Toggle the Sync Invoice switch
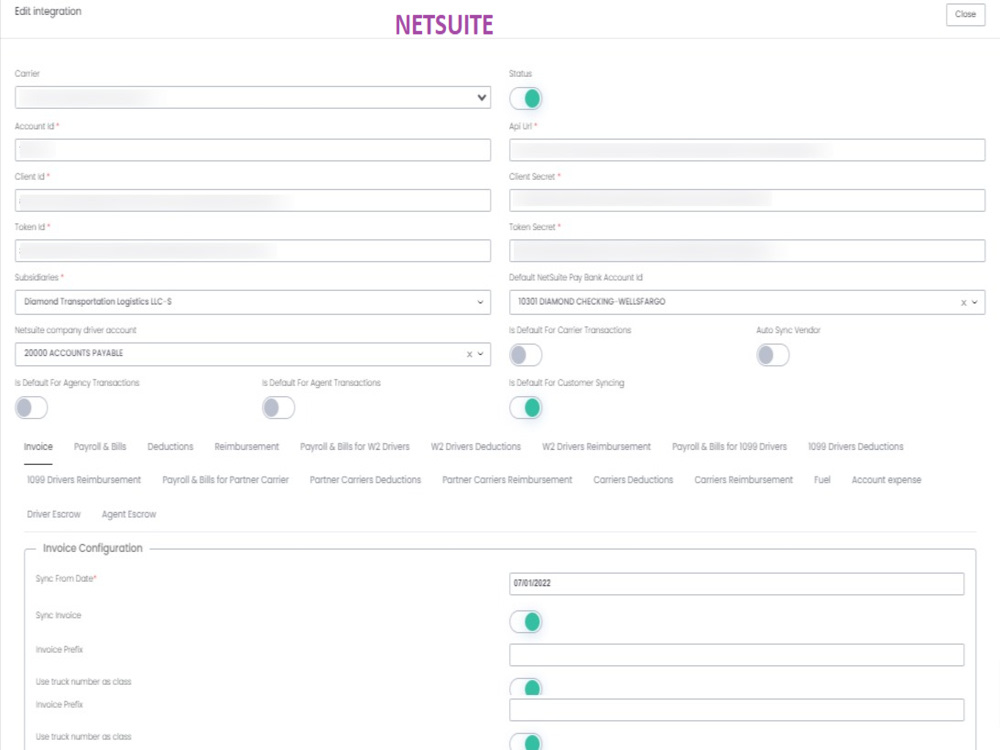 526,621
